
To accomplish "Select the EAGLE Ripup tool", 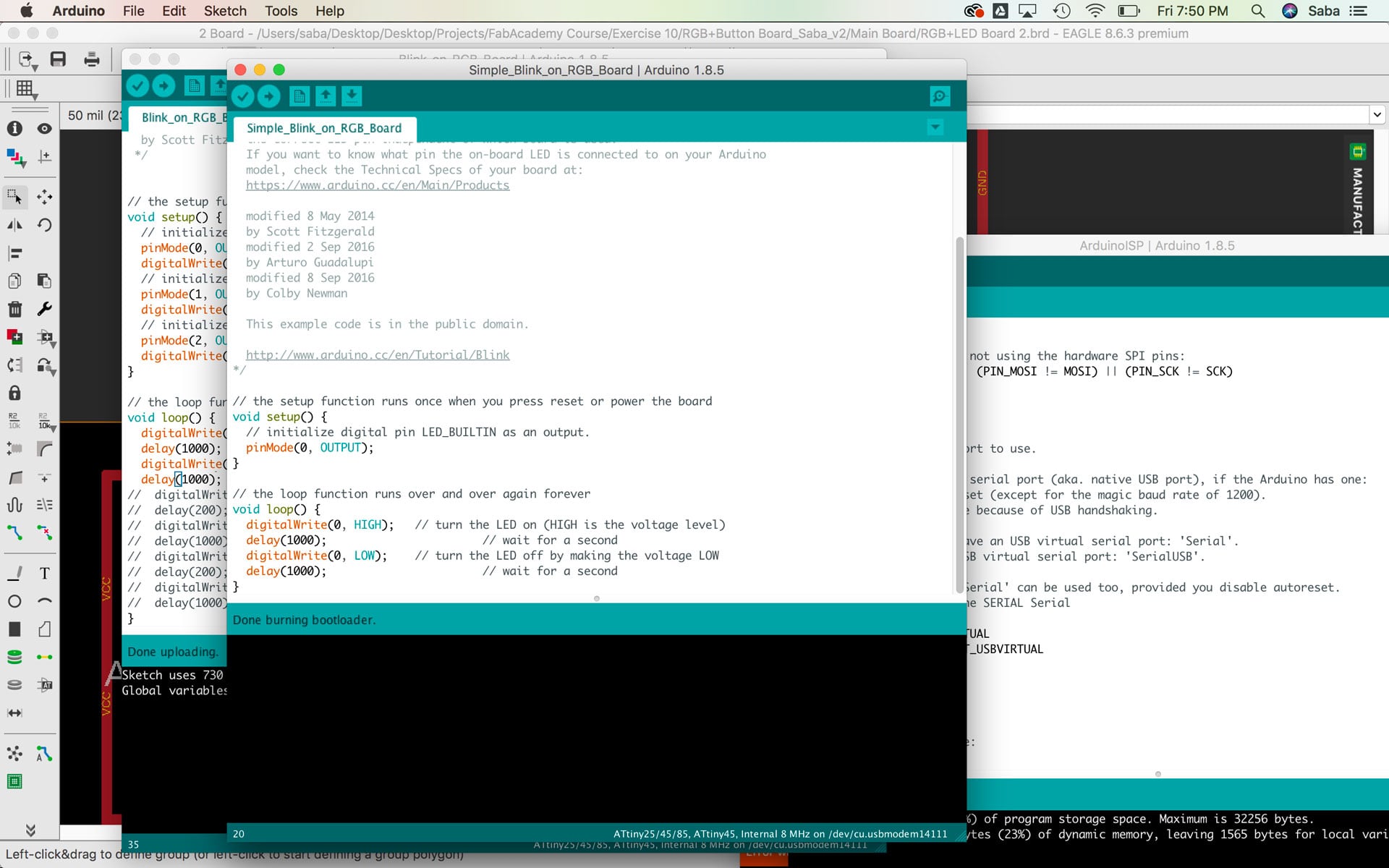I will tap(44, 533).
